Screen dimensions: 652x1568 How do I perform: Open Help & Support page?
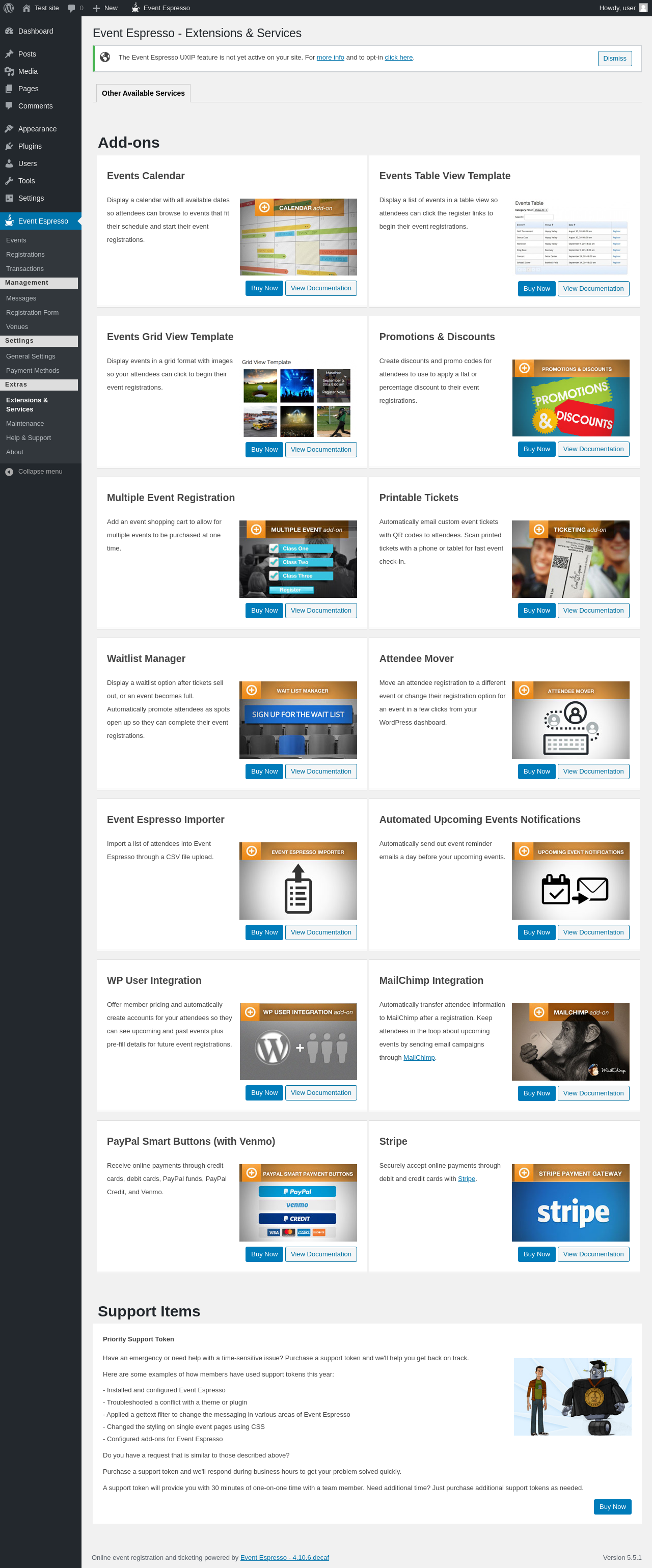28,438
